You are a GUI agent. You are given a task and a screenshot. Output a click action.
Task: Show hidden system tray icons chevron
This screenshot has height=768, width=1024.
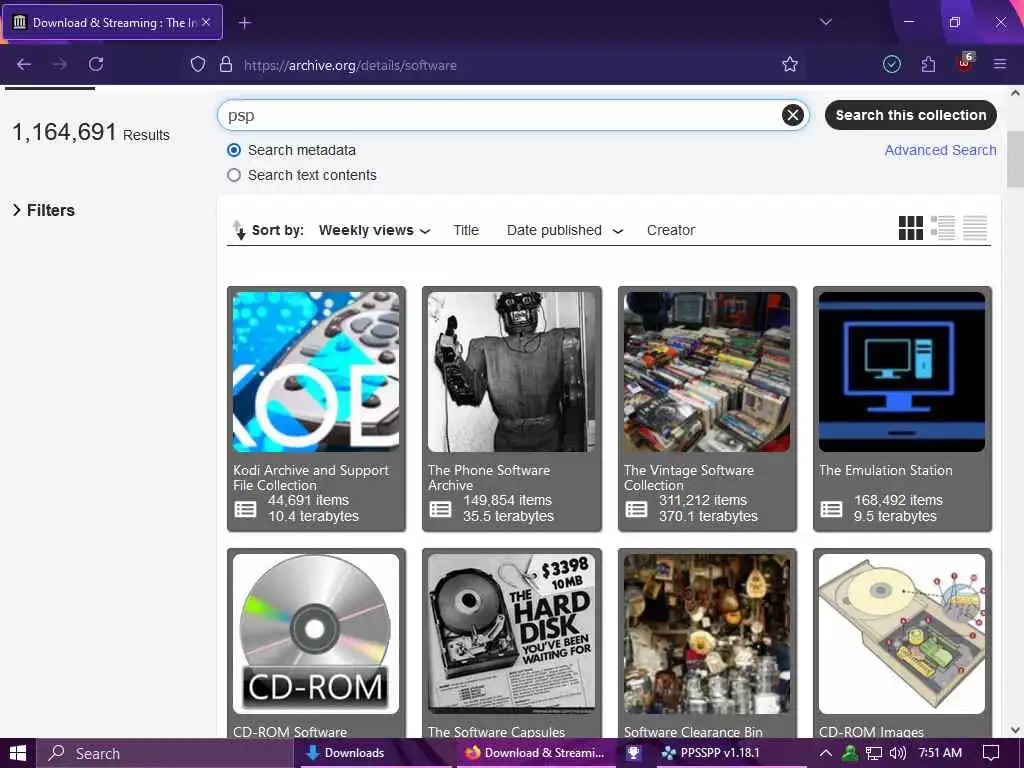click(825, 753)
